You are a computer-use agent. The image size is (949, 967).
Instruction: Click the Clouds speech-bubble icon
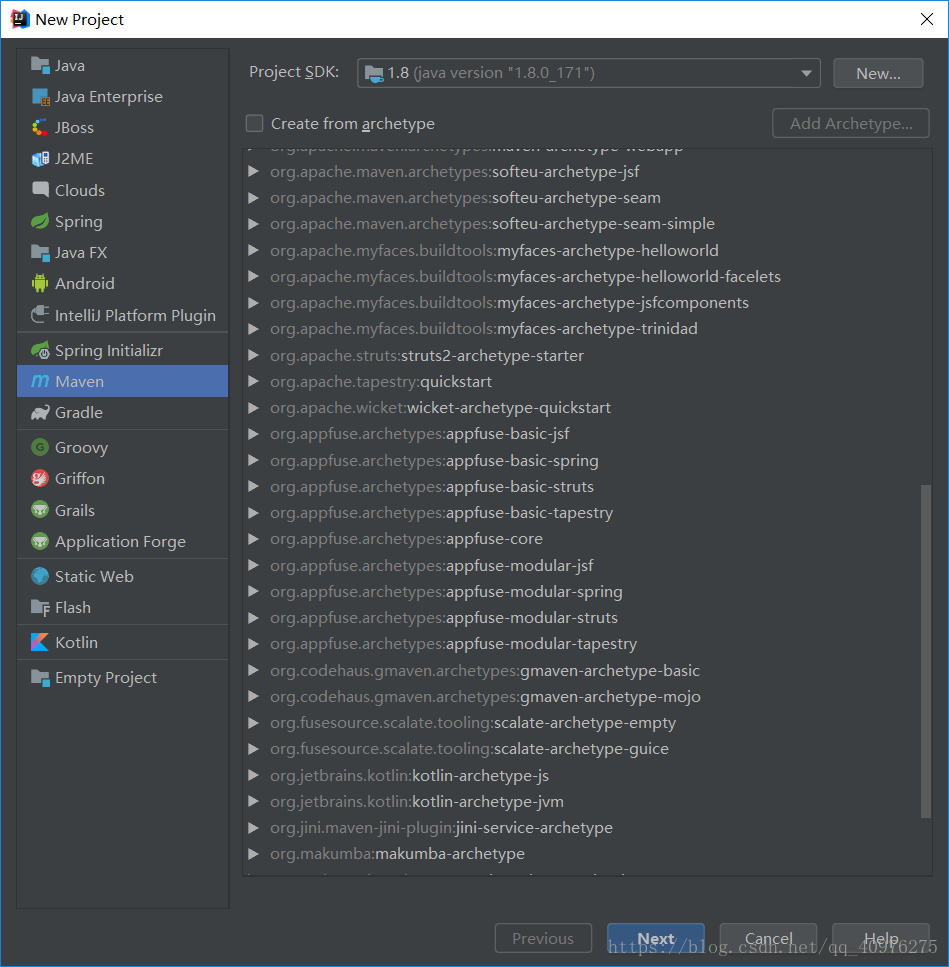pyautogui.click(x=40, y=190)
